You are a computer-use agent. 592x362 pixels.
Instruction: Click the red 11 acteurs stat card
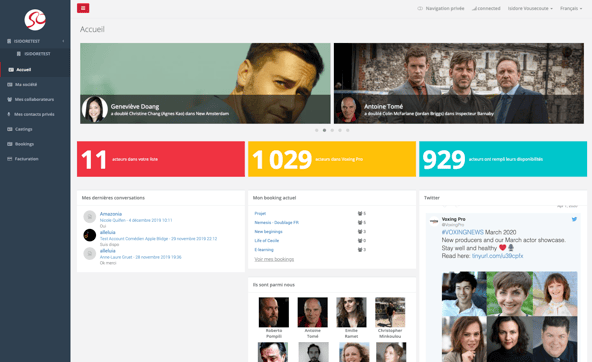click(161, 159)
